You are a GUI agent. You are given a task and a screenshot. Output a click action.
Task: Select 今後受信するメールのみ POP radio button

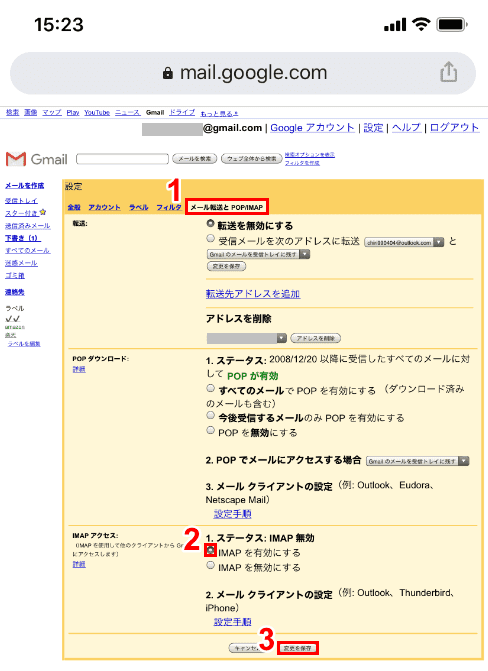(210, 415)
